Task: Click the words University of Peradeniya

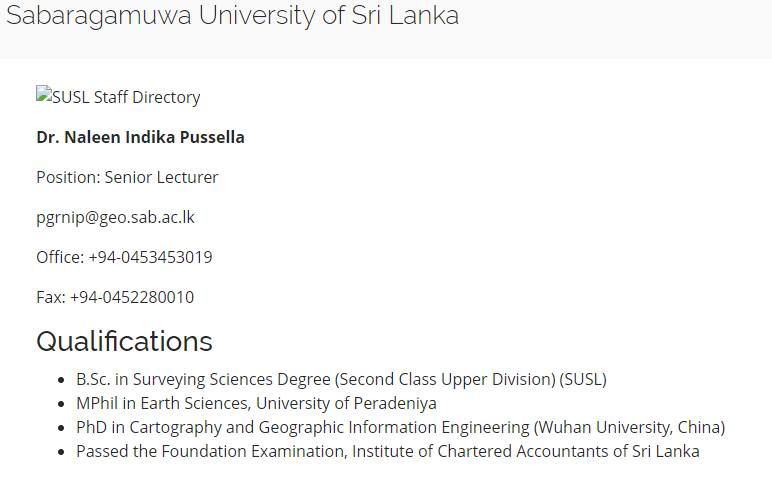Action: pyautogui.click(x=346, y=403)
